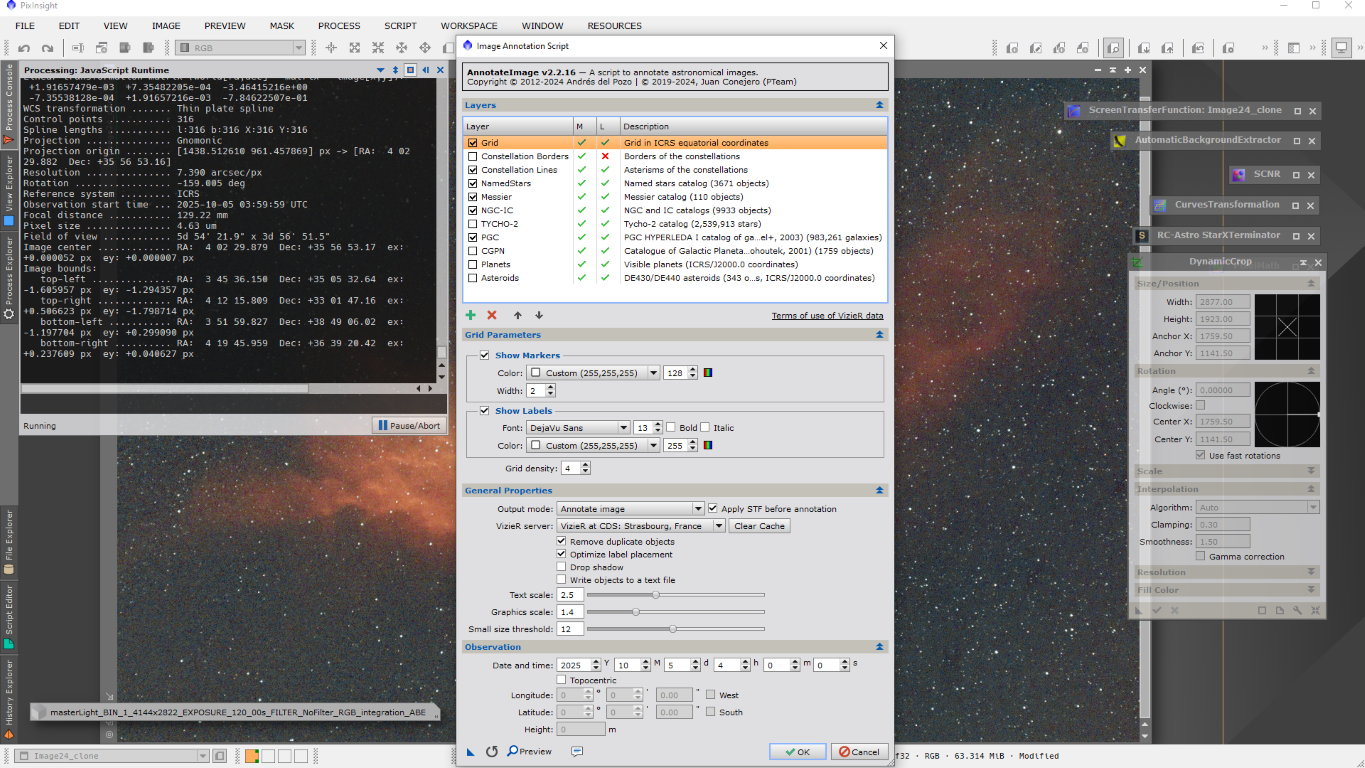
Task: Click the speech bubble documentation icon
Action: 577,752
